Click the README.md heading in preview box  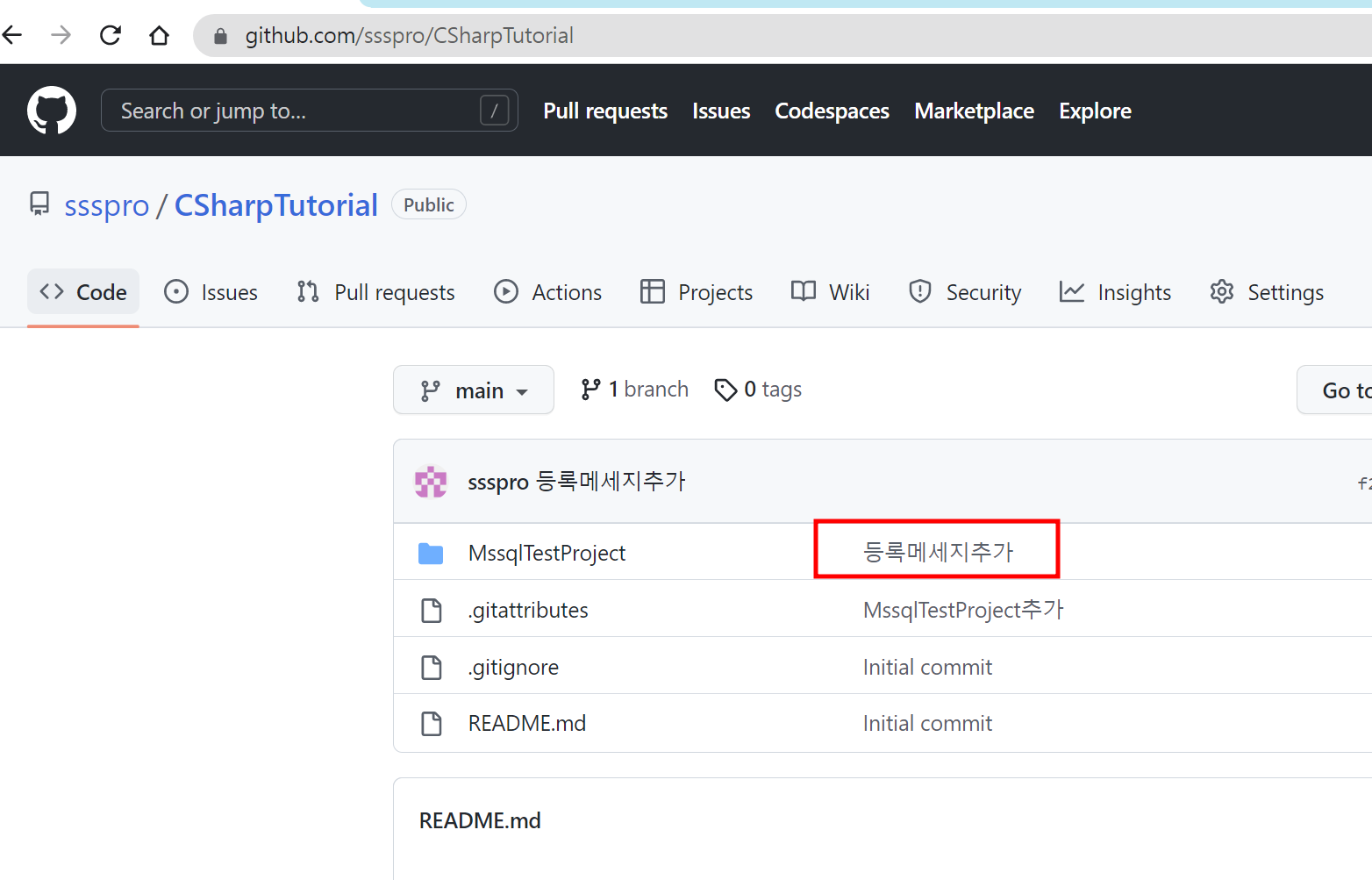pyautogui.click(x=480, y=821)
